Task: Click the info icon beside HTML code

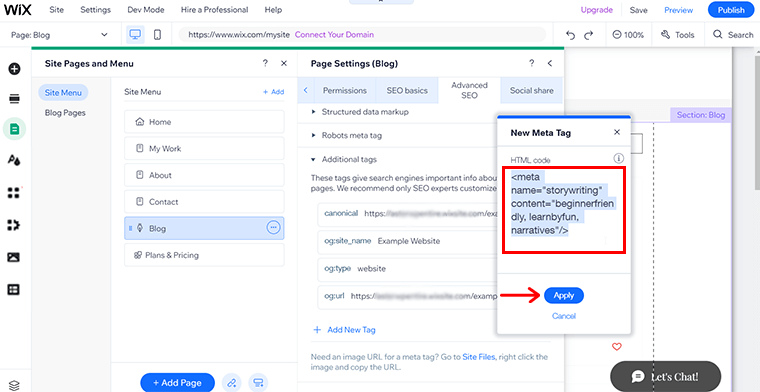Action: coord(618,158)
